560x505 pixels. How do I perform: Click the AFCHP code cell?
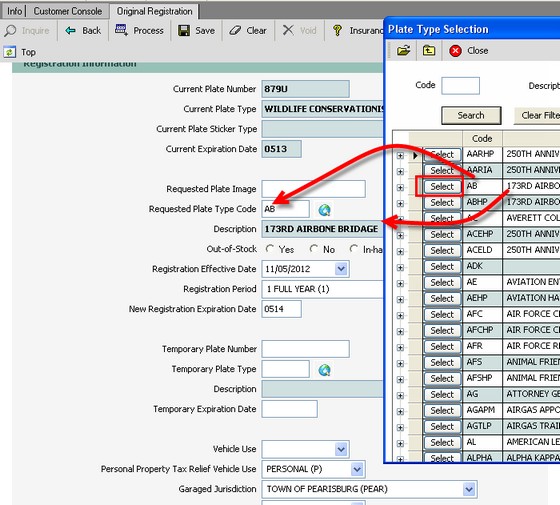click(x=482, y=330)
